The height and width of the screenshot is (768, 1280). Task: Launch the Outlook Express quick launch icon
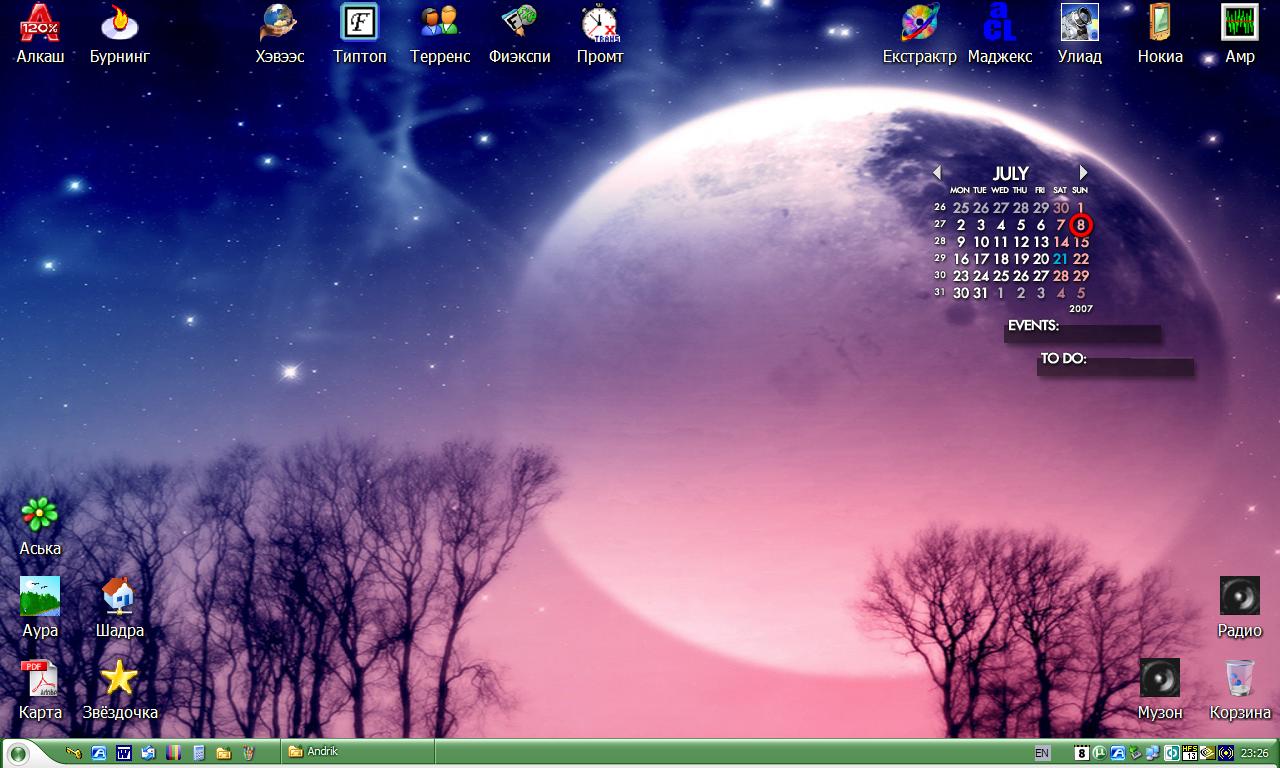pyautogui.click(x=148, y=753)
